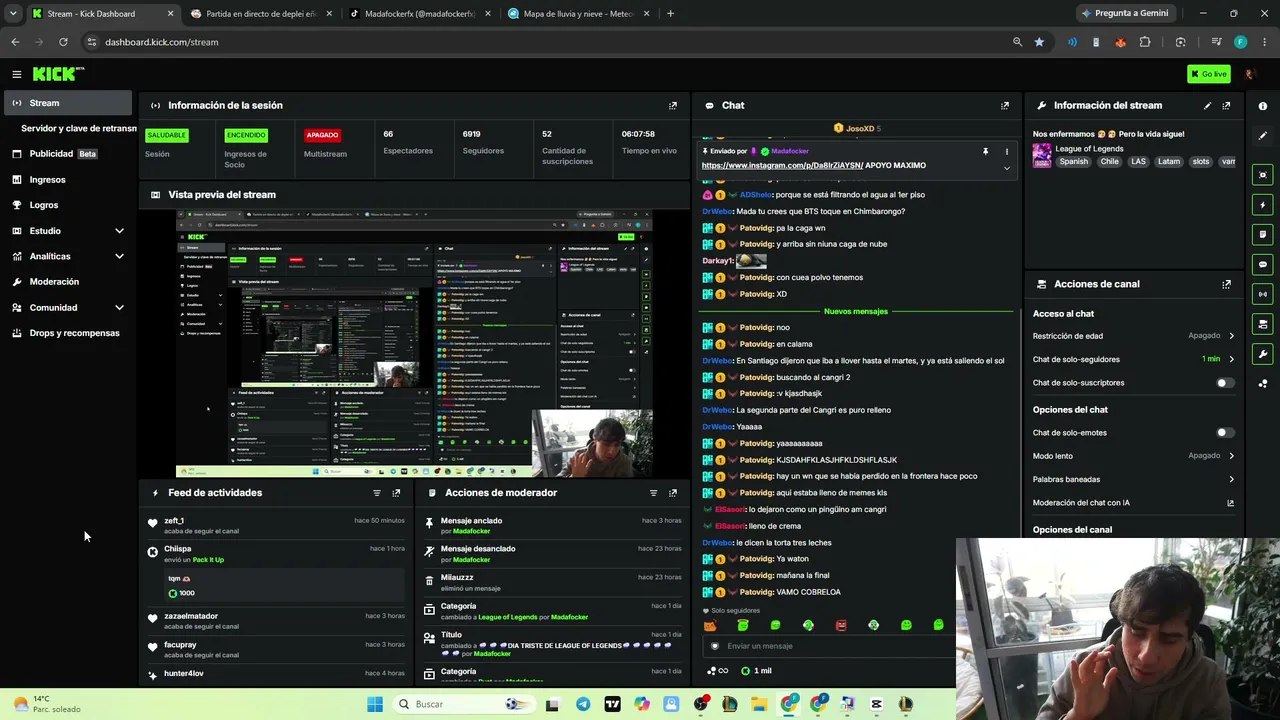The image size is (1280, 720).
Task: Pop out the Información de la sesión panel
Action: [673, 105]
